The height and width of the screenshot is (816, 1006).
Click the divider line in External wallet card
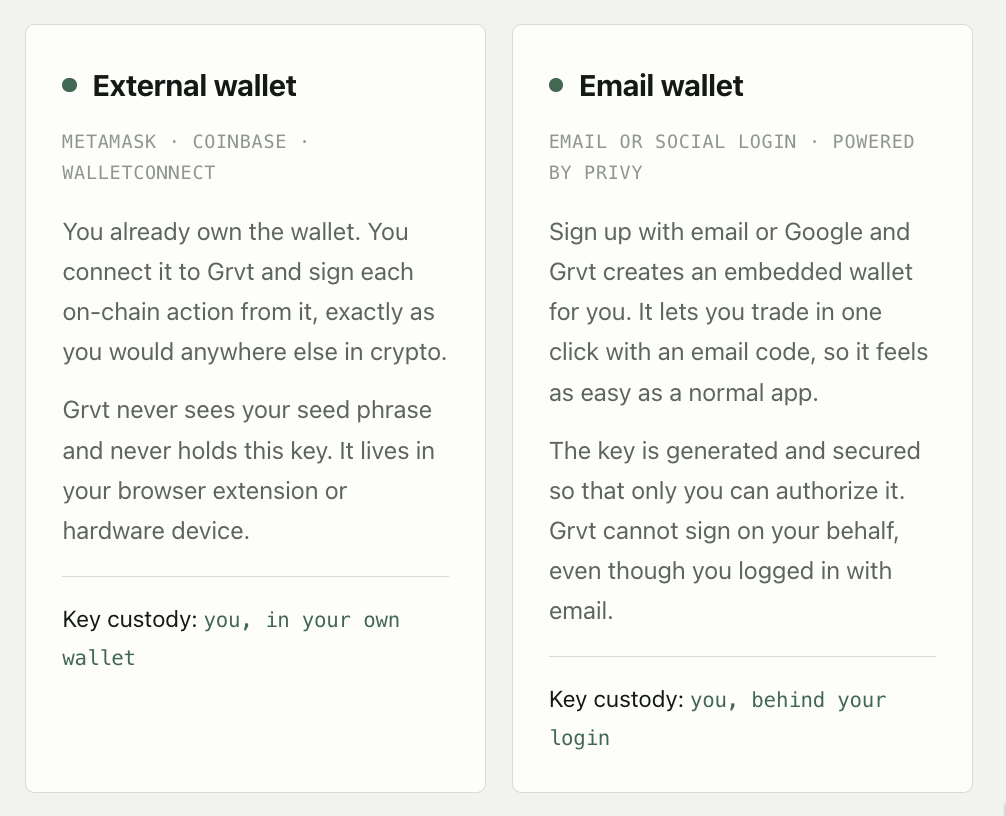tap(255, 576)
